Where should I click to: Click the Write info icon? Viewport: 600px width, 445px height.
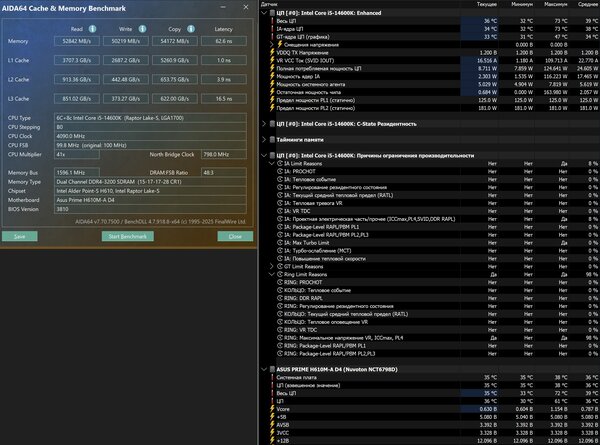142,29
